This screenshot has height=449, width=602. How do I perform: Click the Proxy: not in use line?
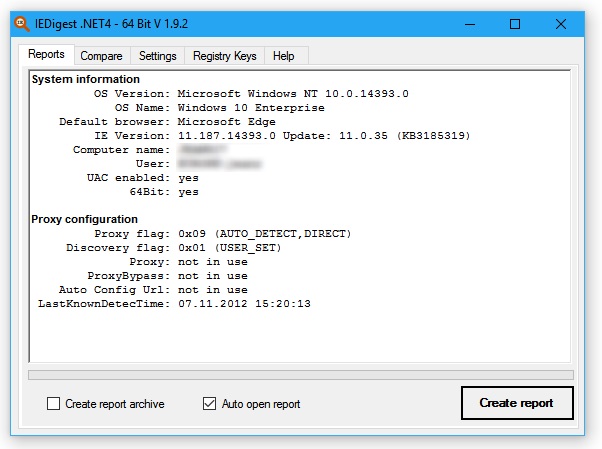coord(189,262)
